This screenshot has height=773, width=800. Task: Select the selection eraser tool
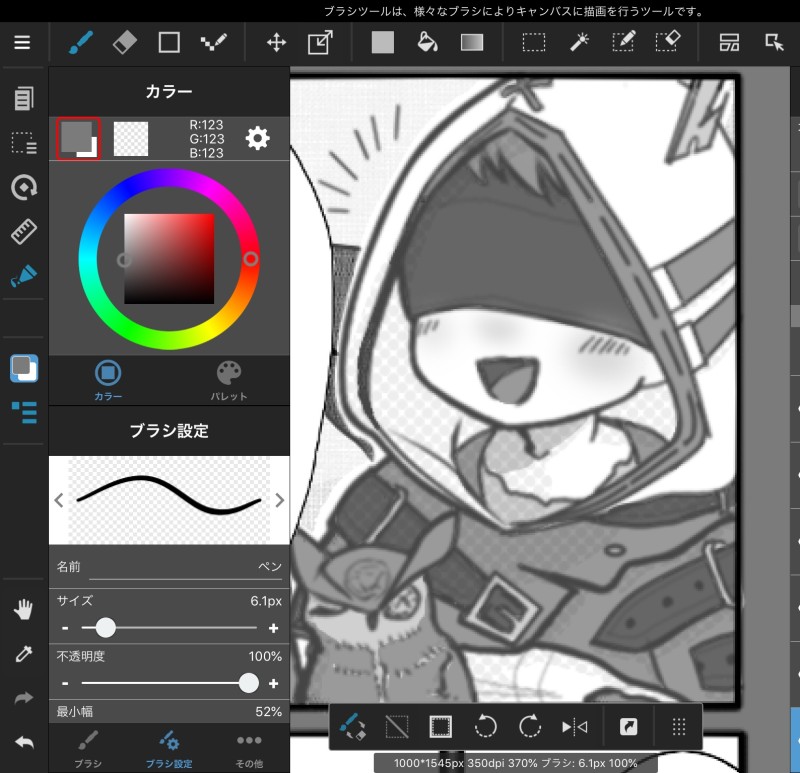[x=668, y=41]
